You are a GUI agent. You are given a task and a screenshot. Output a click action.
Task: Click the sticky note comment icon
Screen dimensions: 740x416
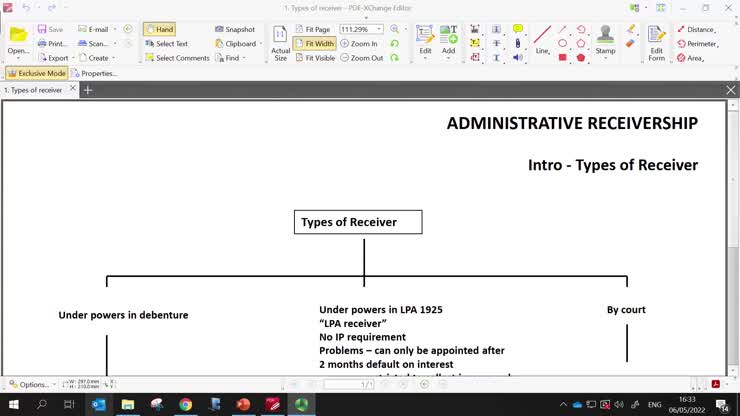click(517, 30)
